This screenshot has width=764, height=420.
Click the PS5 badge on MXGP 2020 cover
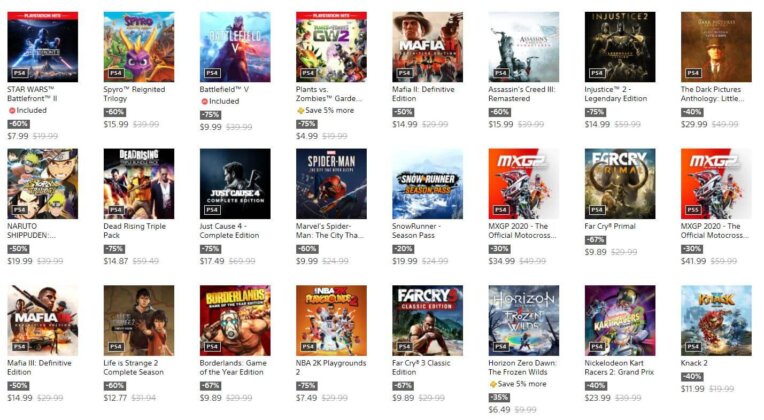[x=693, y=210]
